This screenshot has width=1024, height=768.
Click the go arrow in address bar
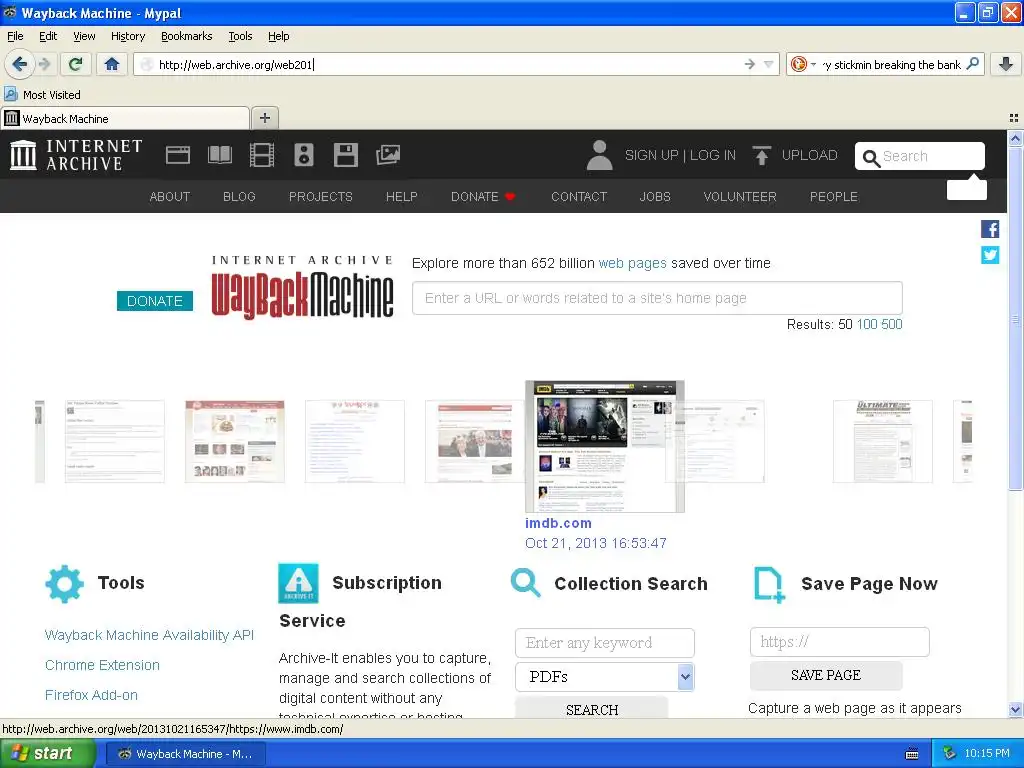pyautogui.click(x=750, y=64)
